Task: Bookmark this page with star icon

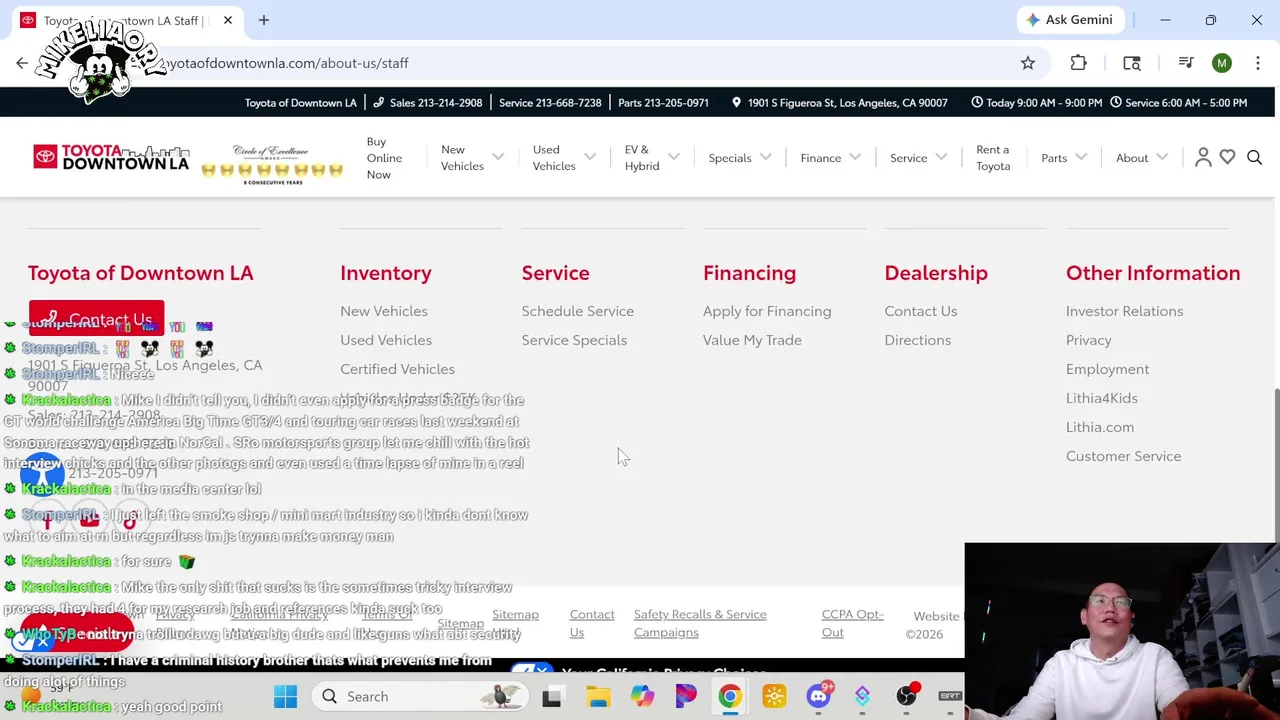Action: [1028, 63]
